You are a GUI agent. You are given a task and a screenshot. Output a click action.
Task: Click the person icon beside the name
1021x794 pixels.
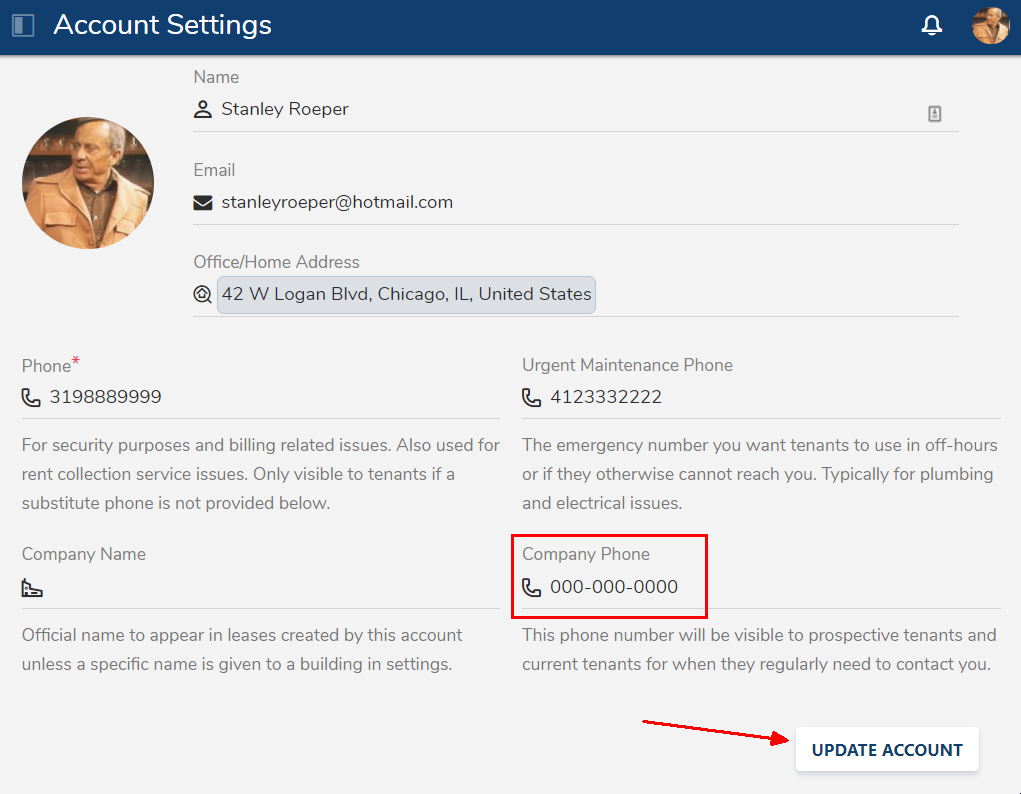(203, 109)
